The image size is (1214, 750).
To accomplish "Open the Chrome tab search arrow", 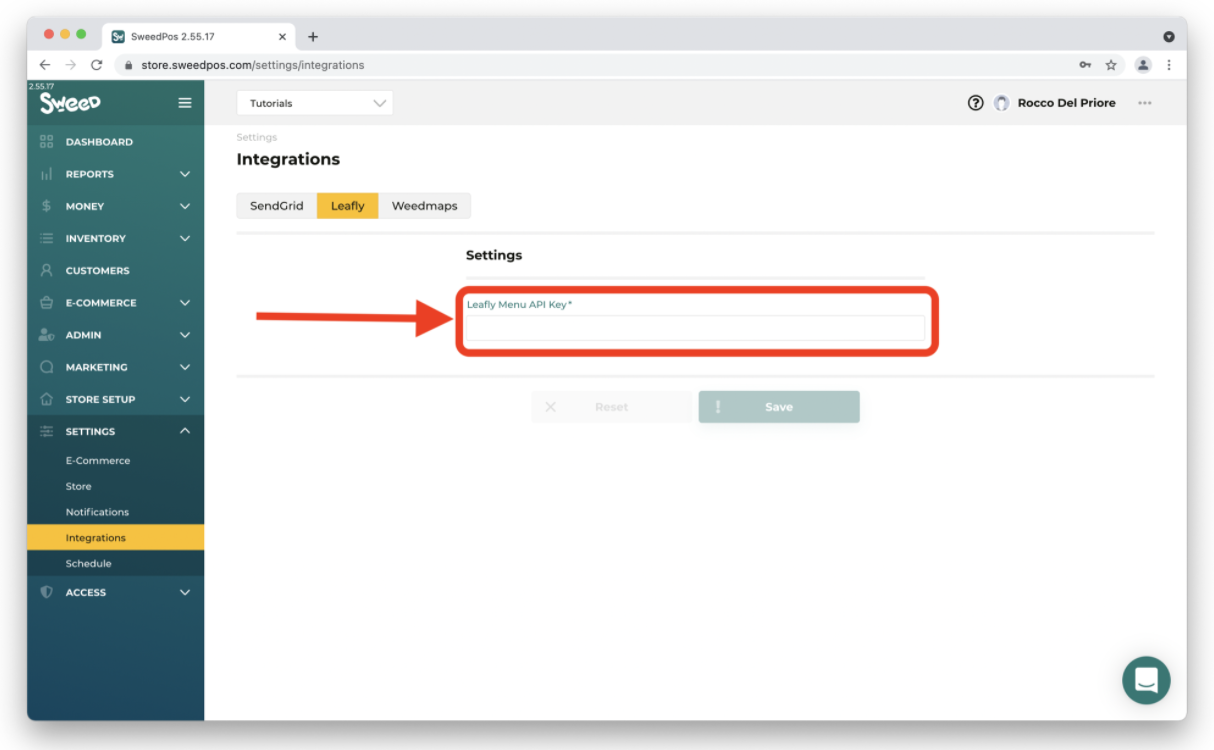I will pos(1169,37).
